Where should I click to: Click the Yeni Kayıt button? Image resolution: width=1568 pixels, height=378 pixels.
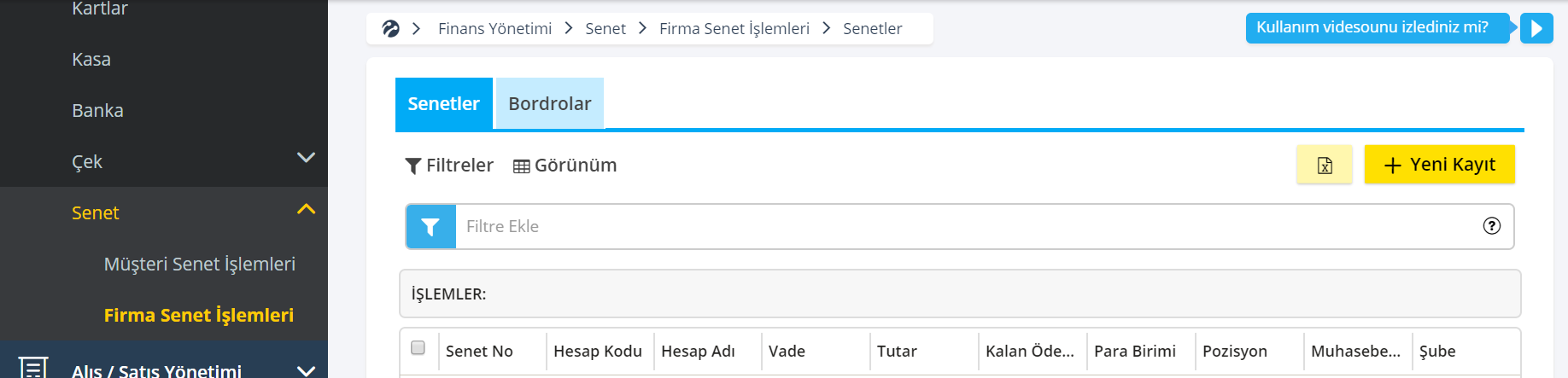1440,165
